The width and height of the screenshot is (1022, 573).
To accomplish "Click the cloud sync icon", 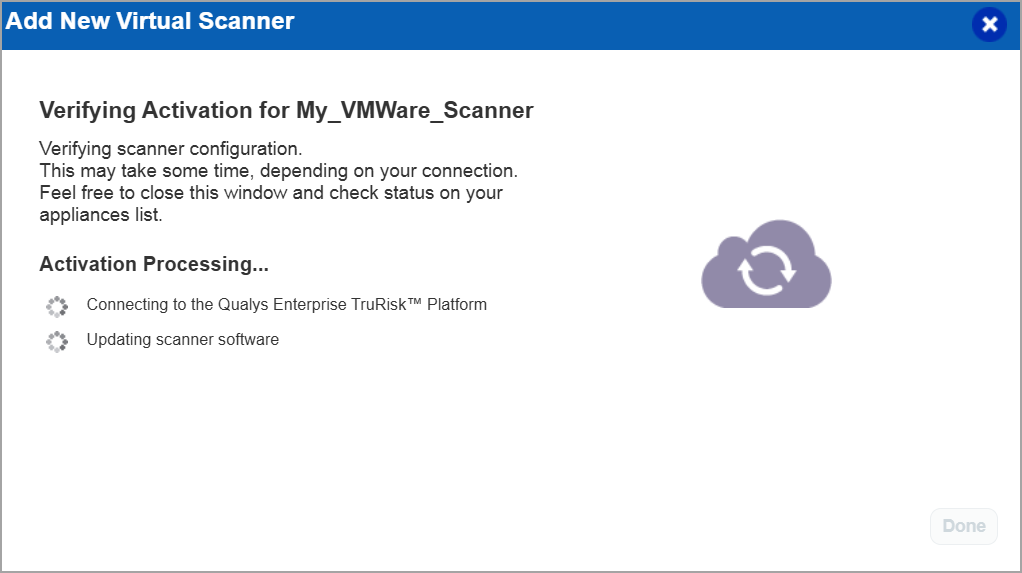I will pos(766,266).
